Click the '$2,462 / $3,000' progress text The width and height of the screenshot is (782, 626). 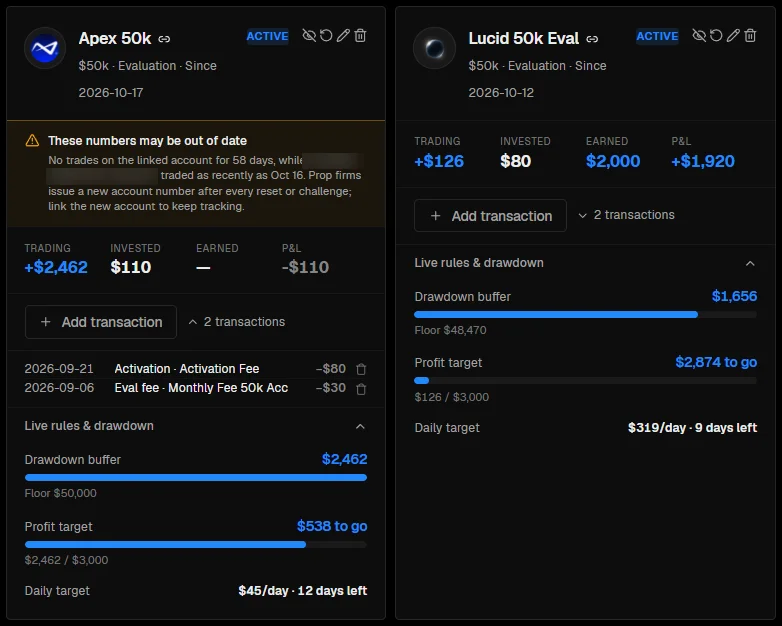click(x=66, y=560)
